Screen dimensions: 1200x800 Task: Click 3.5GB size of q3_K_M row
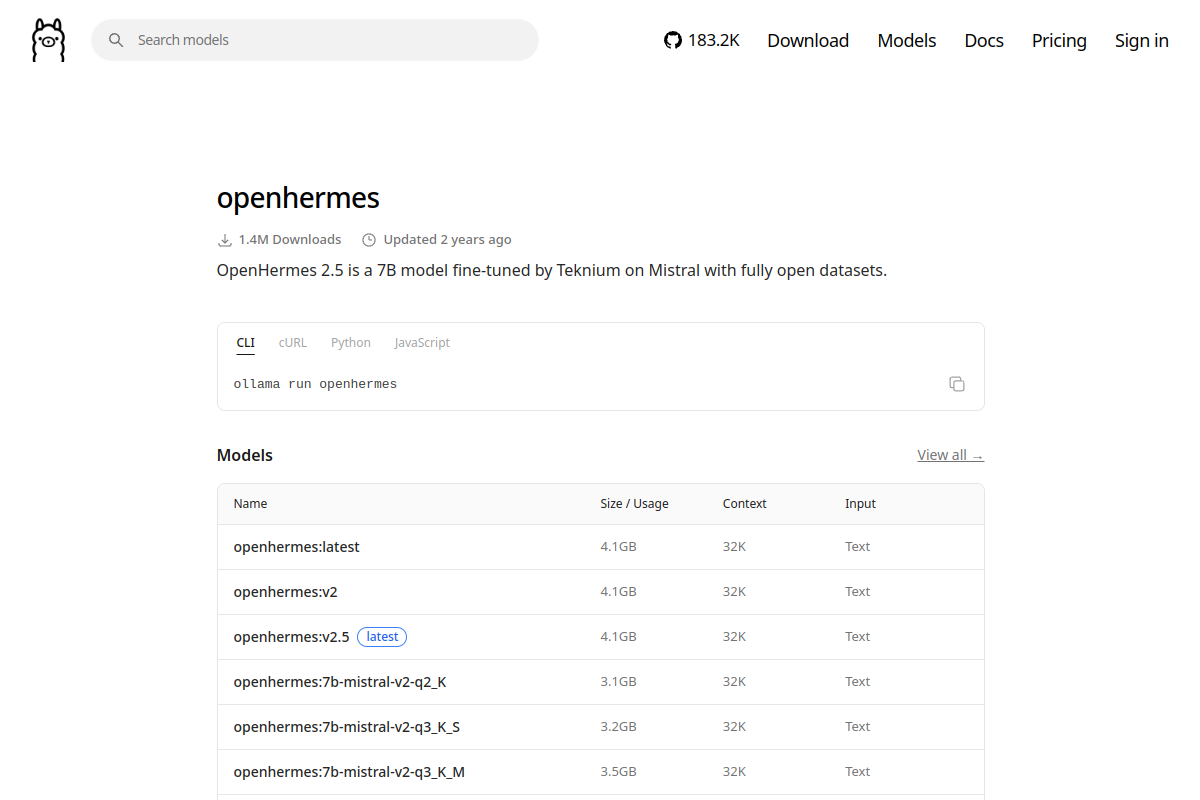[618, 772]
